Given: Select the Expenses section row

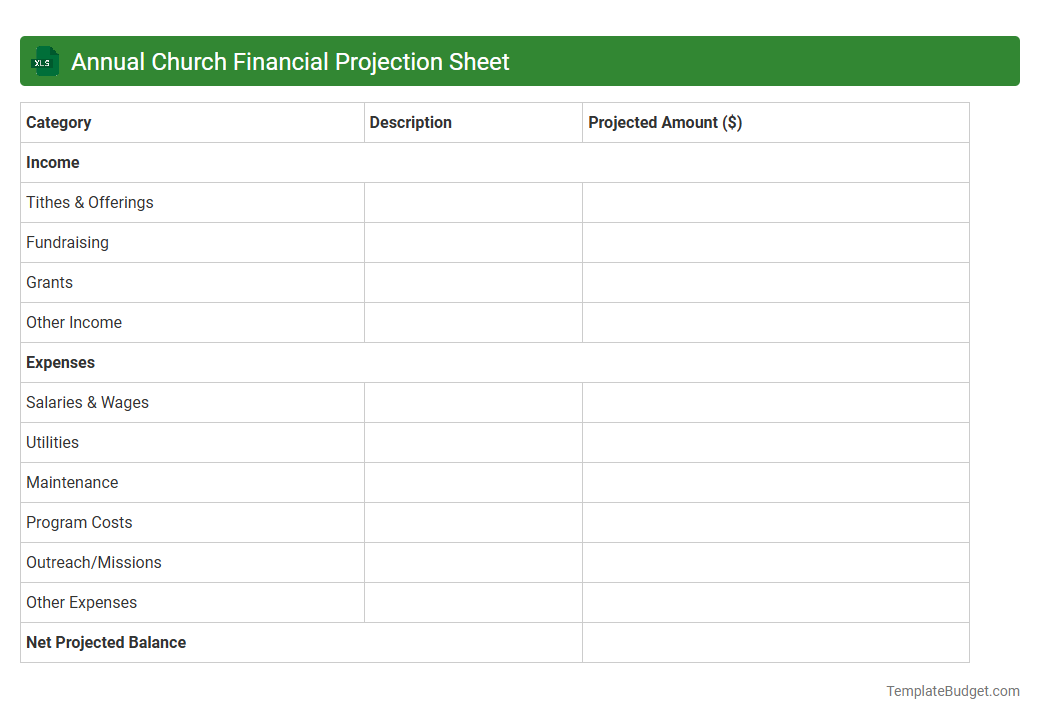Looking at the screenshot, I should click(60, 362).
